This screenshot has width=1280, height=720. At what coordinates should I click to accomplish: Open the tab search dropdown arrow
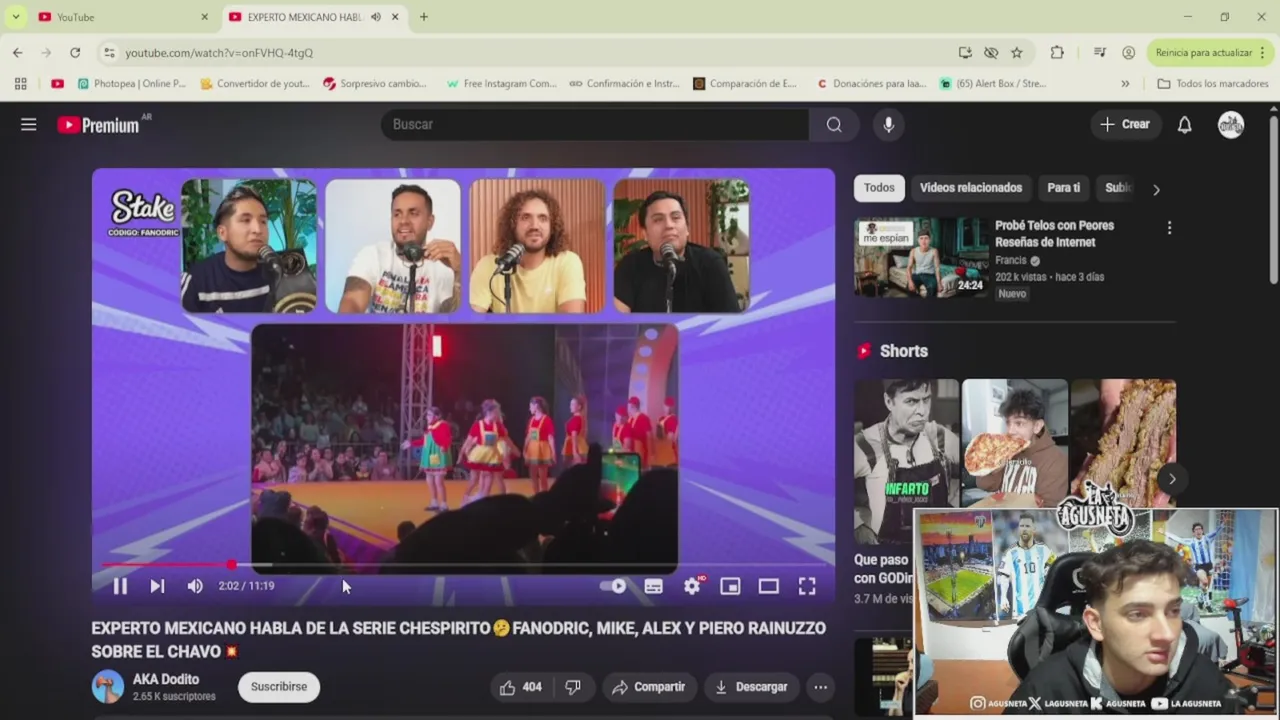click(x=15, y=17)
